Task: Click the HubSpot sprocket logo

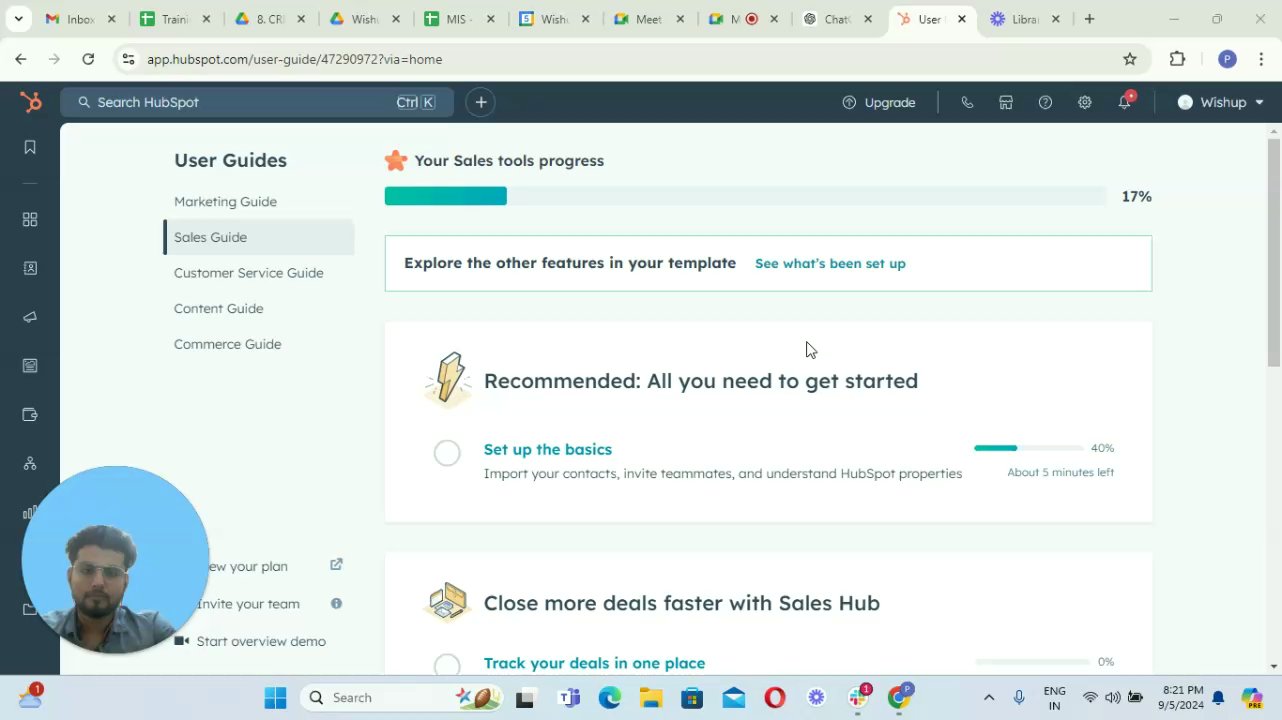Action: [x=31, y=102]
